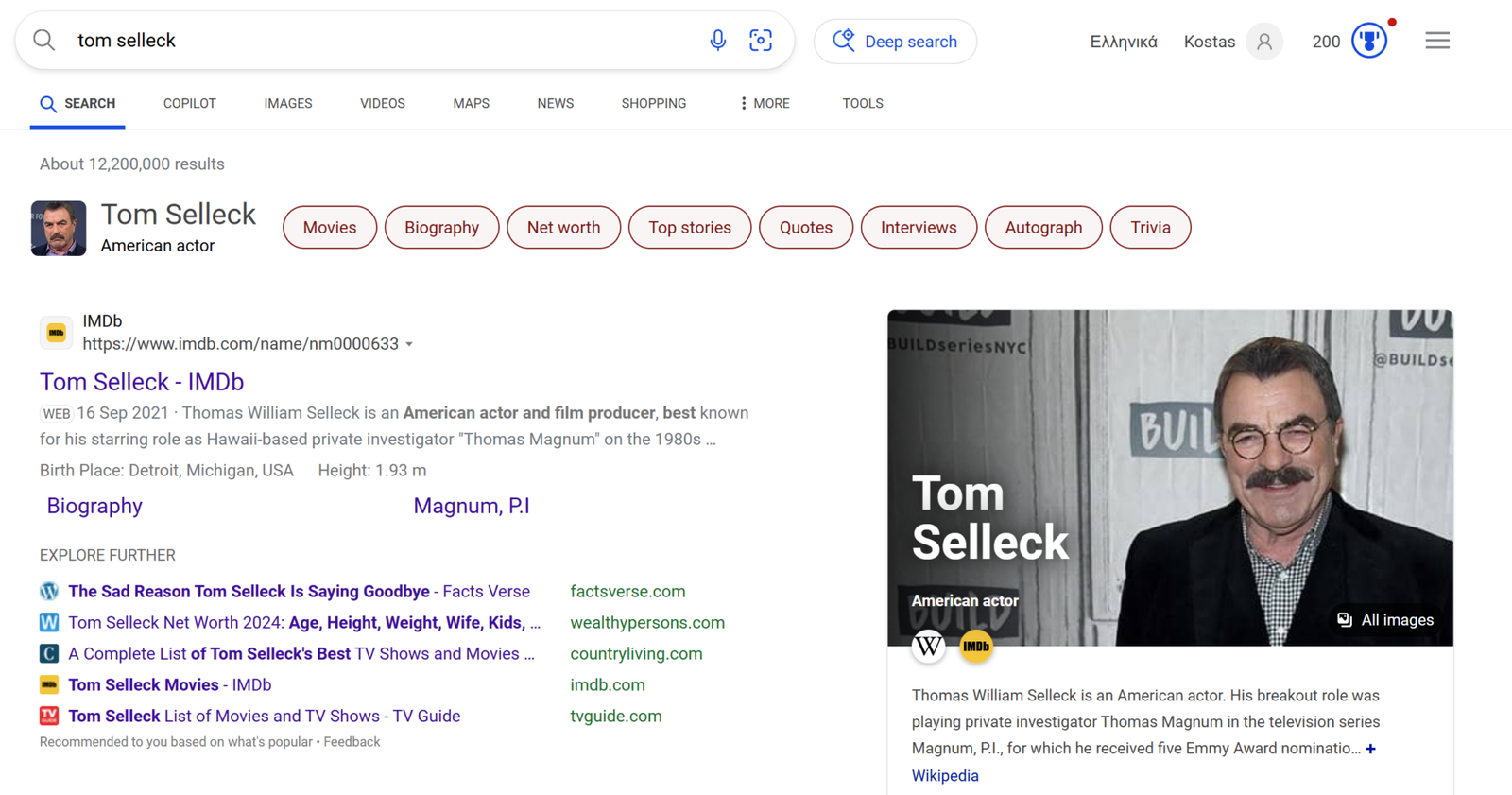Click the microphone voice search icon
Viewport: 1512px width, 795px height.
717,41
